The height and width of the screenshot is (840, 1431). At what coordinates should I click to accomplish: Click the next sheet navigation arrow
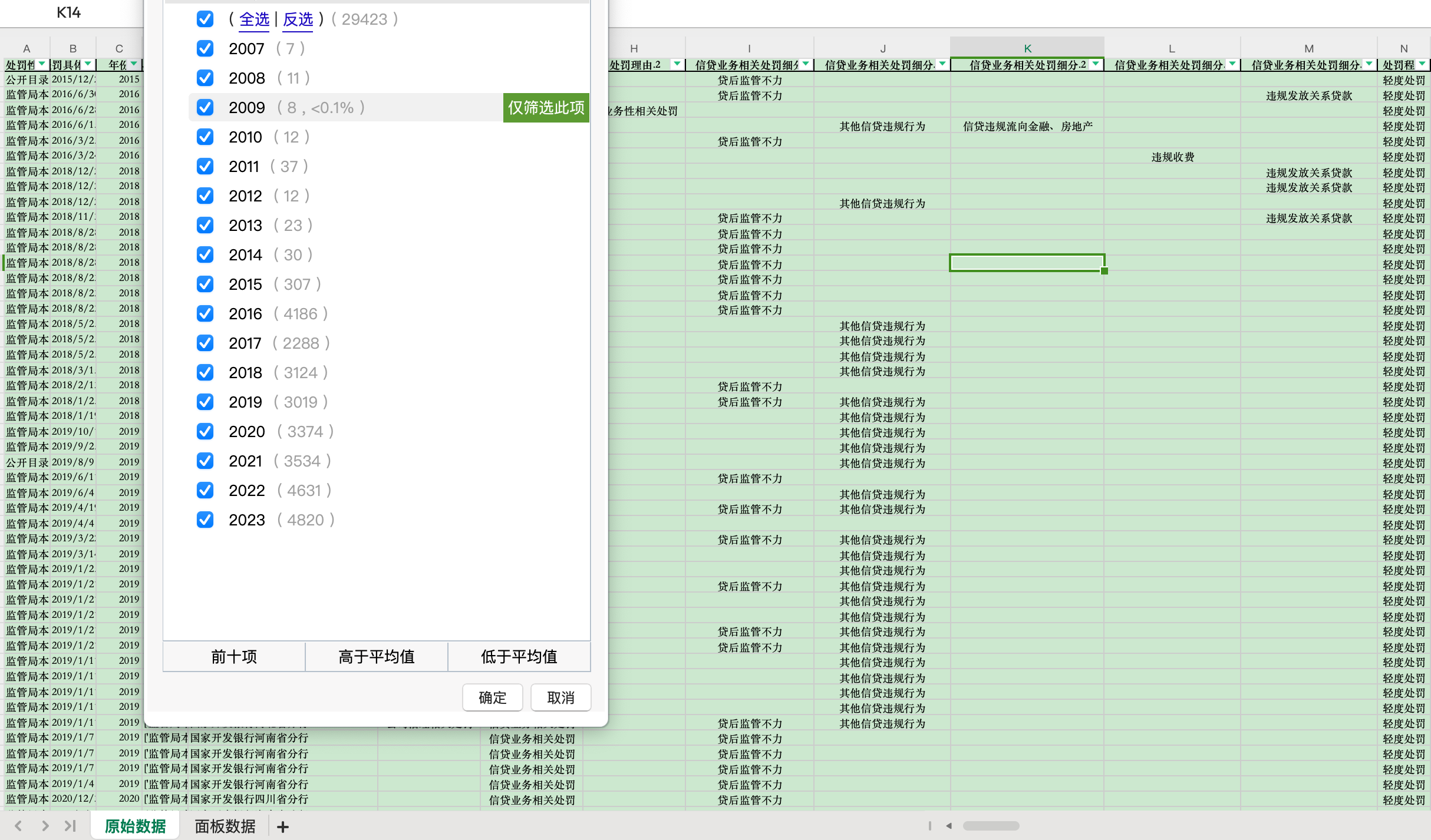click(45, 826)
